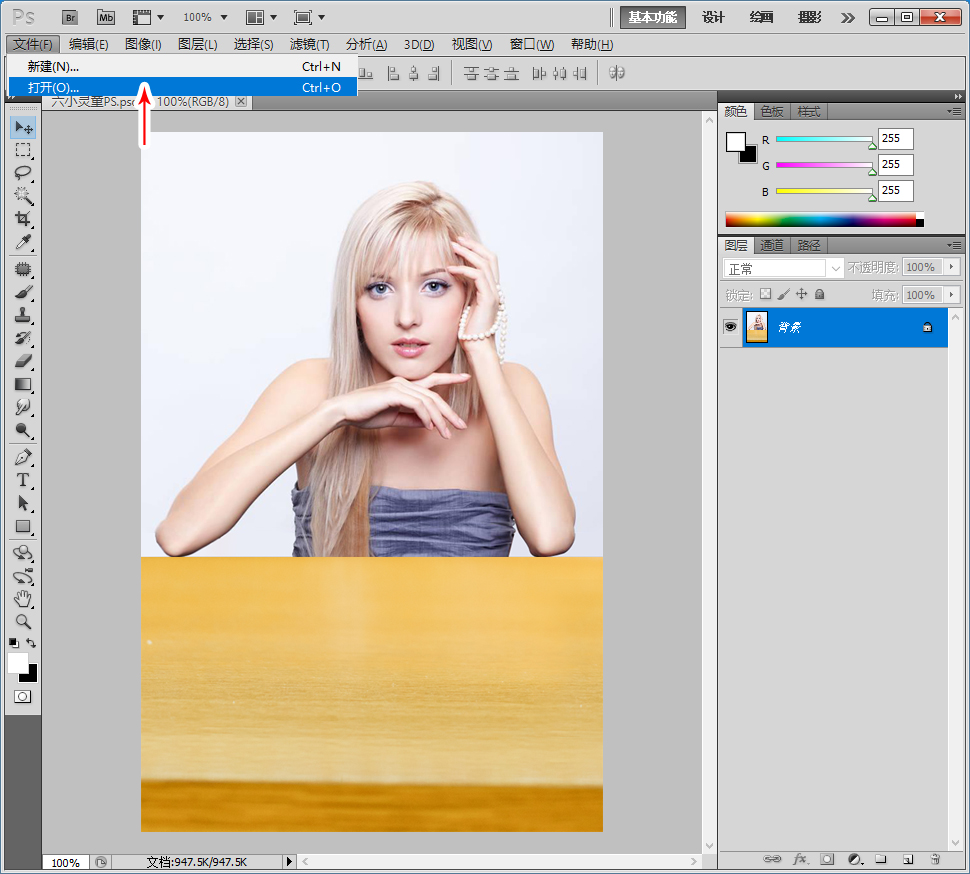Open the 图像(I) menu

tap(143, 45)
